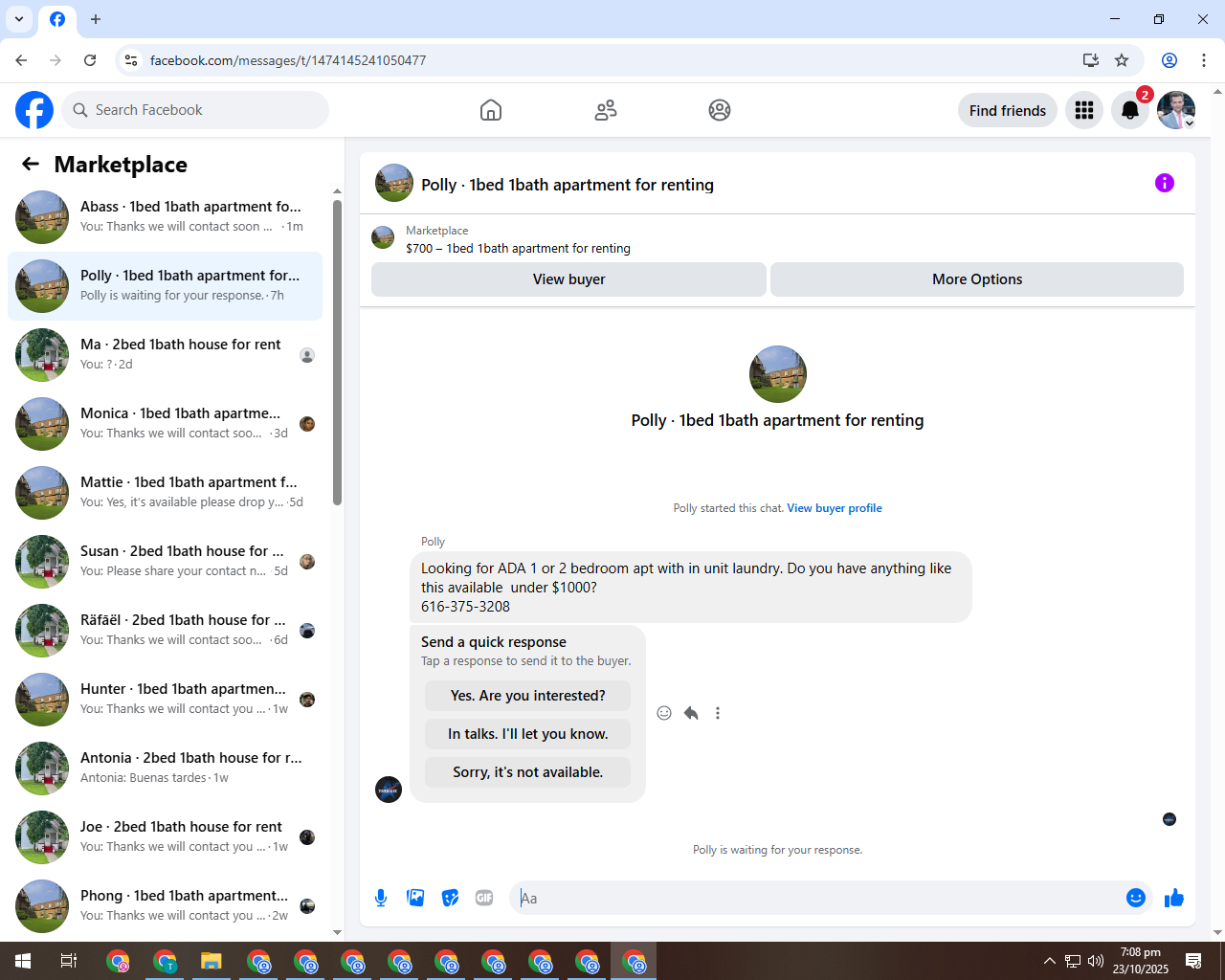Attach a file with the photo icon
Screen dimensions: 1225x980
415,898
